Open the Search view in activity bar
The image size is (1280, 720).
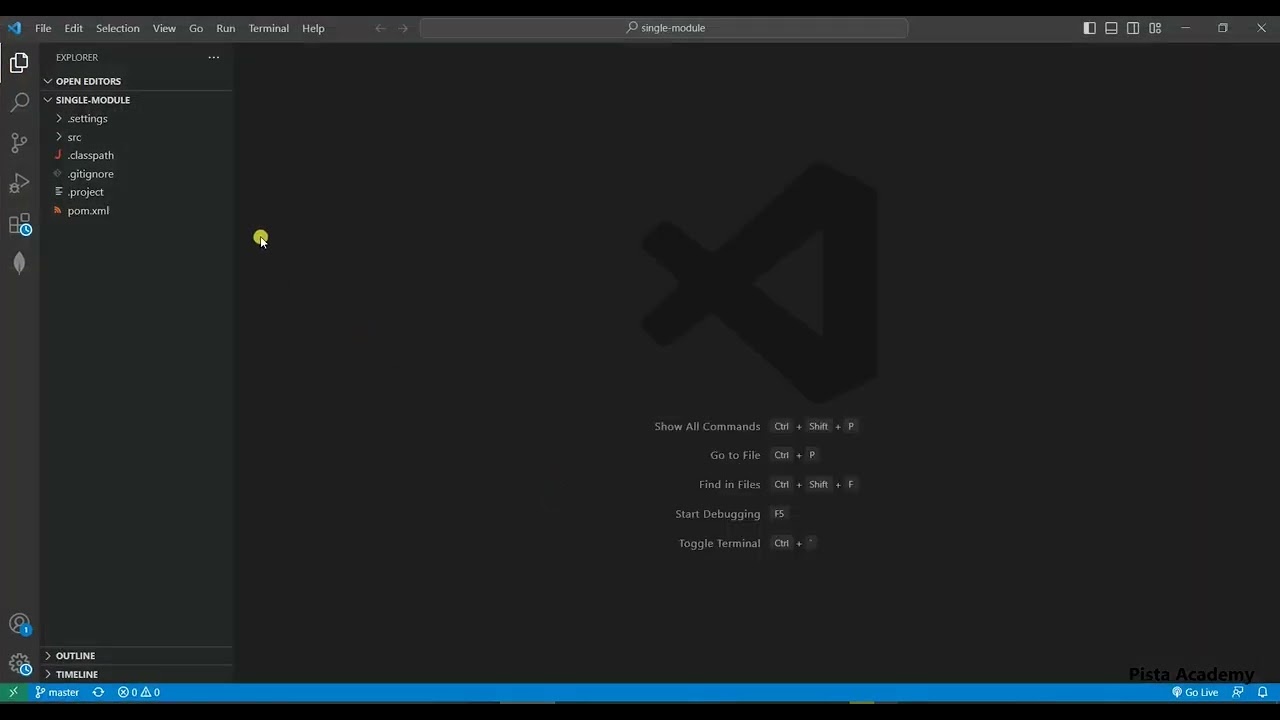coord(19,103)
